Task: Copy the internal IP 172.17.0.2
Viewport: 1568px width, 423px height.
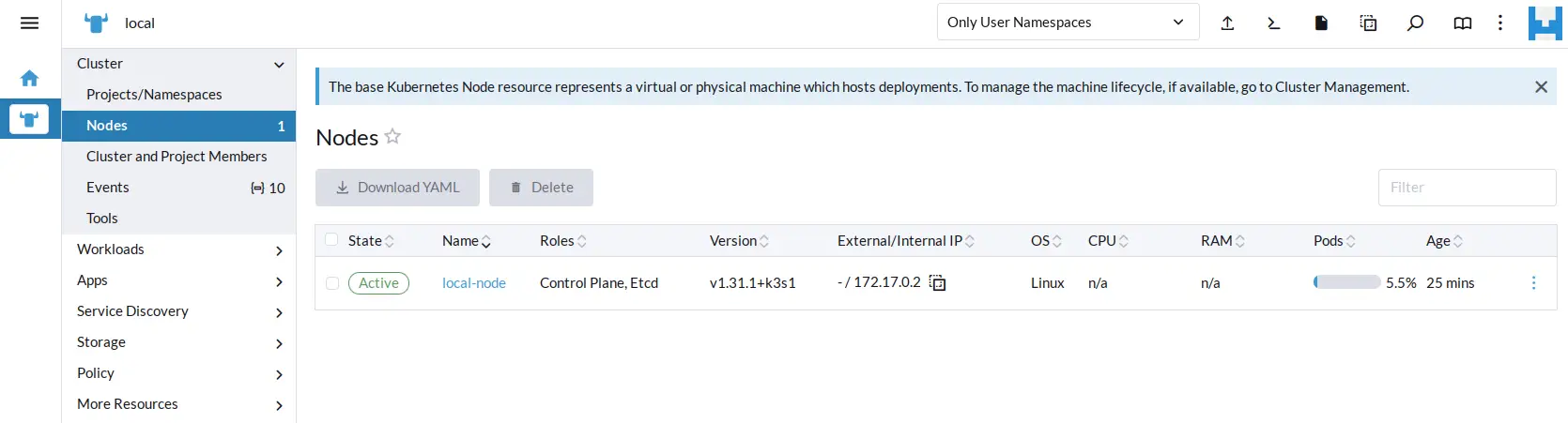Action: point(937,283)
